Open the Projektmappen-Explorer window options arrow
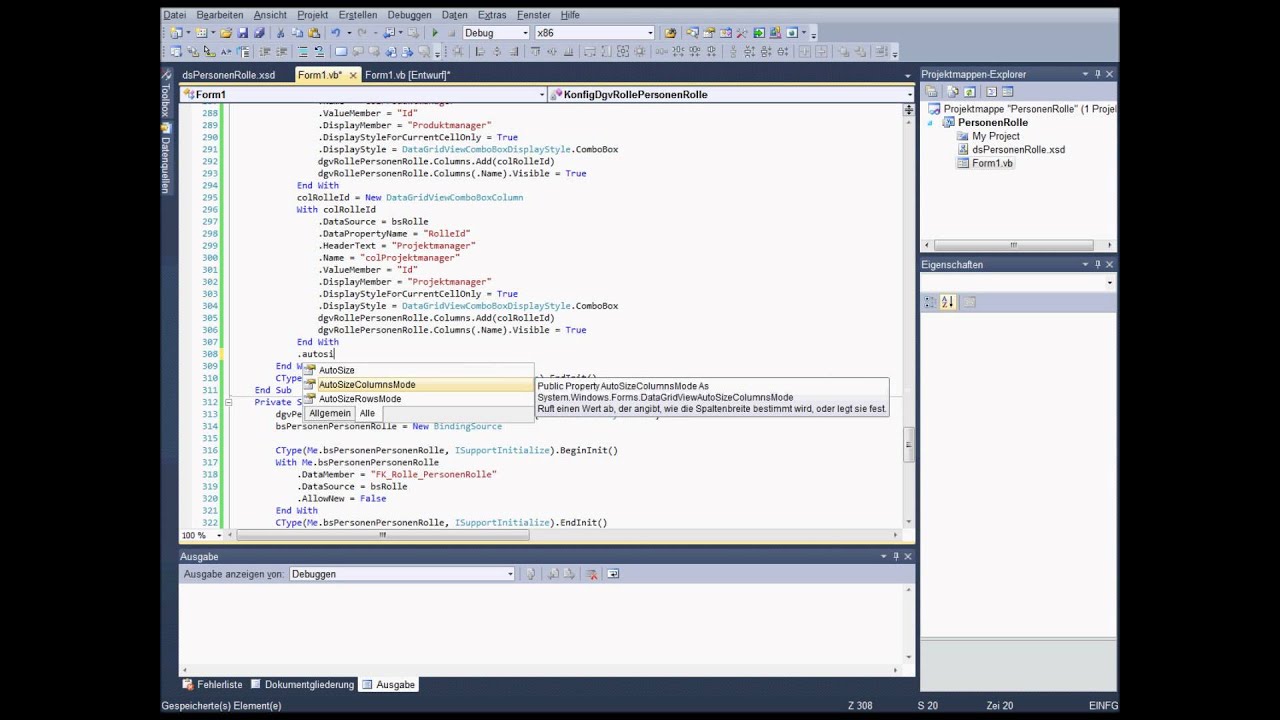Image resolution: width=1280 pixels, height=720 pixels. pyautogui.click(x=1085, y=74)
